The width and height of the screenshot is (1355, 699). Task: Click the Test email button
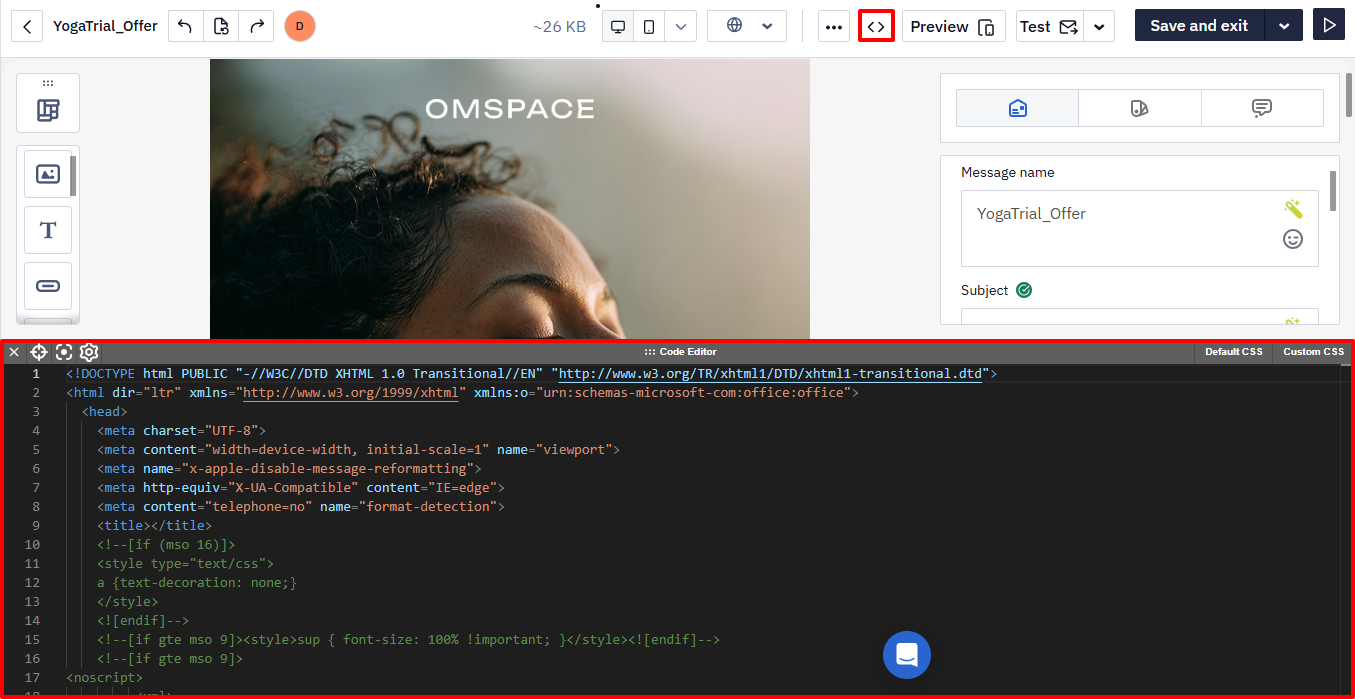pyautogui.click(x=1050, y=26)
